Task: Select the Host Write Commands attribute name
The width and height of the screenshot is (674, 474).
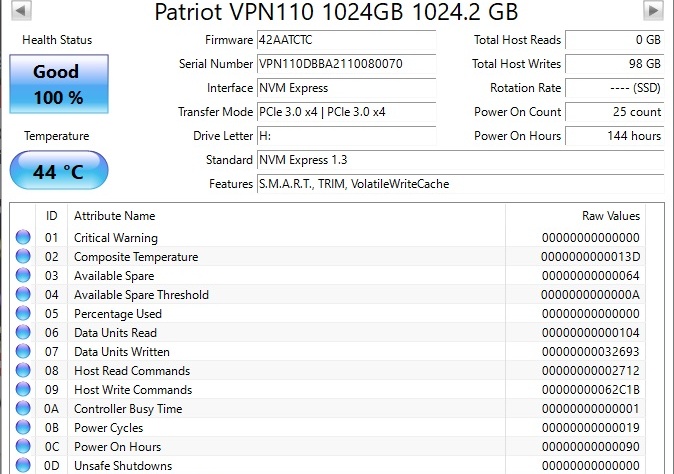Action: click(133, 390)
